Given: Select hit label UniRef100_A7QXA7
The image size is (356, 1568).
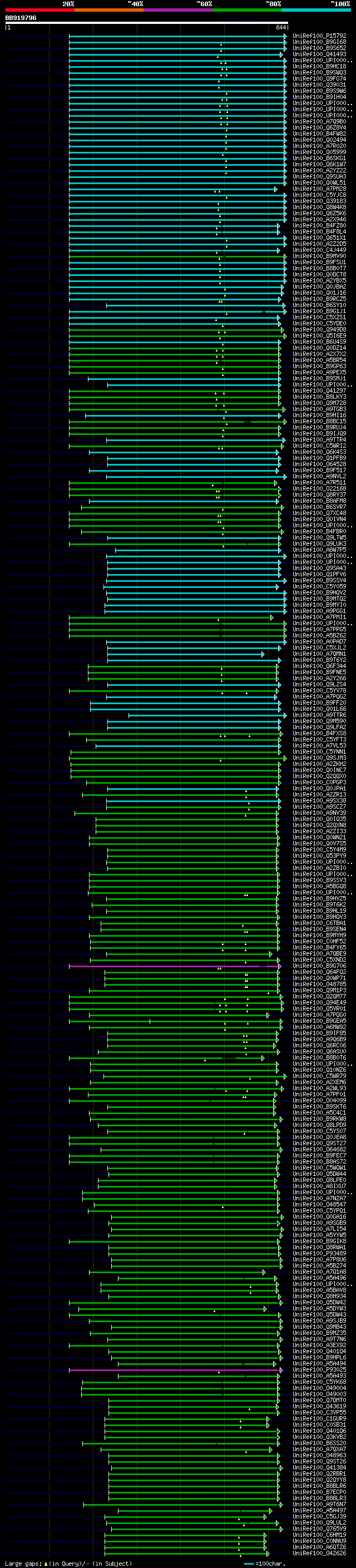Looking at the screenshot, I should [x=319, y=1450].
